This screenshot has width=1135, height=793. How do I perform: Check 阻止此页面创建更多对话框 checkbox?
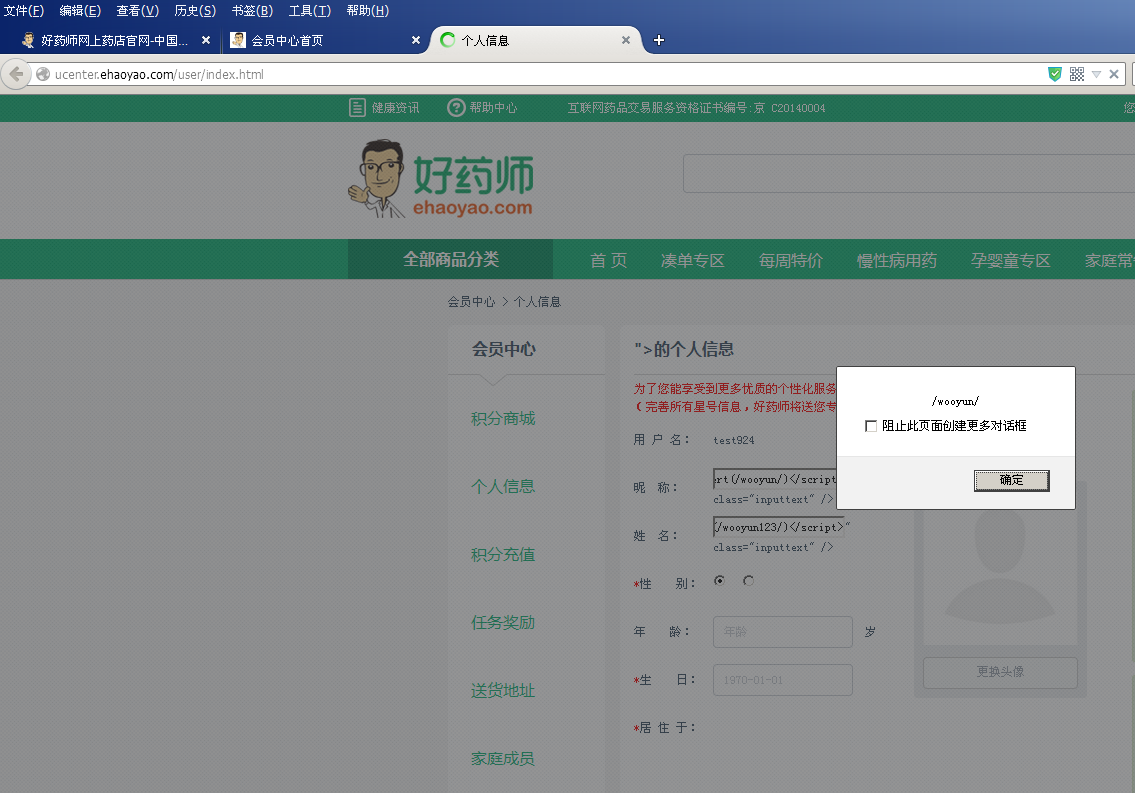(x=871, y=426)
